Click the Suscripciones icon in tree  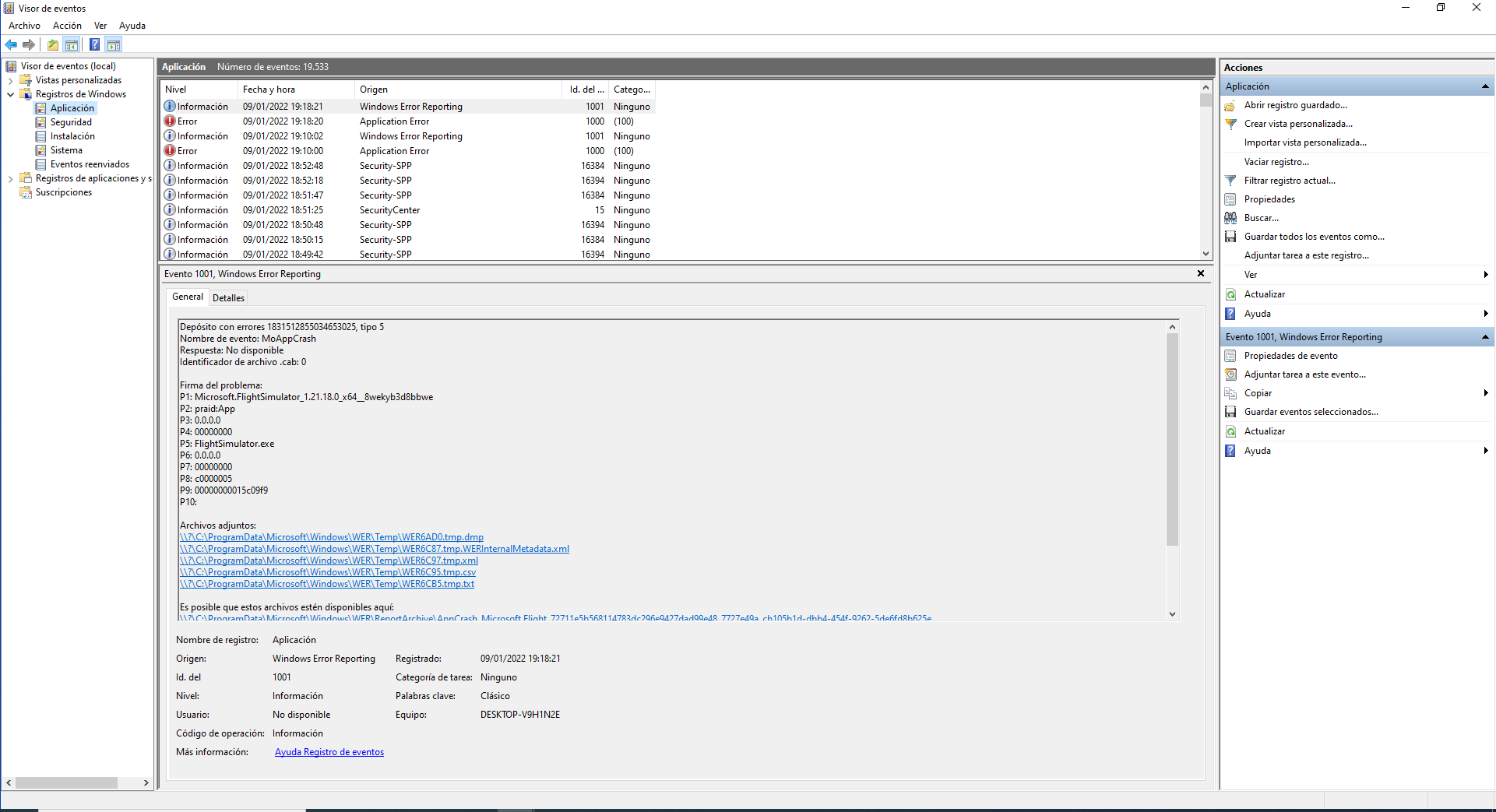point(26,192)
